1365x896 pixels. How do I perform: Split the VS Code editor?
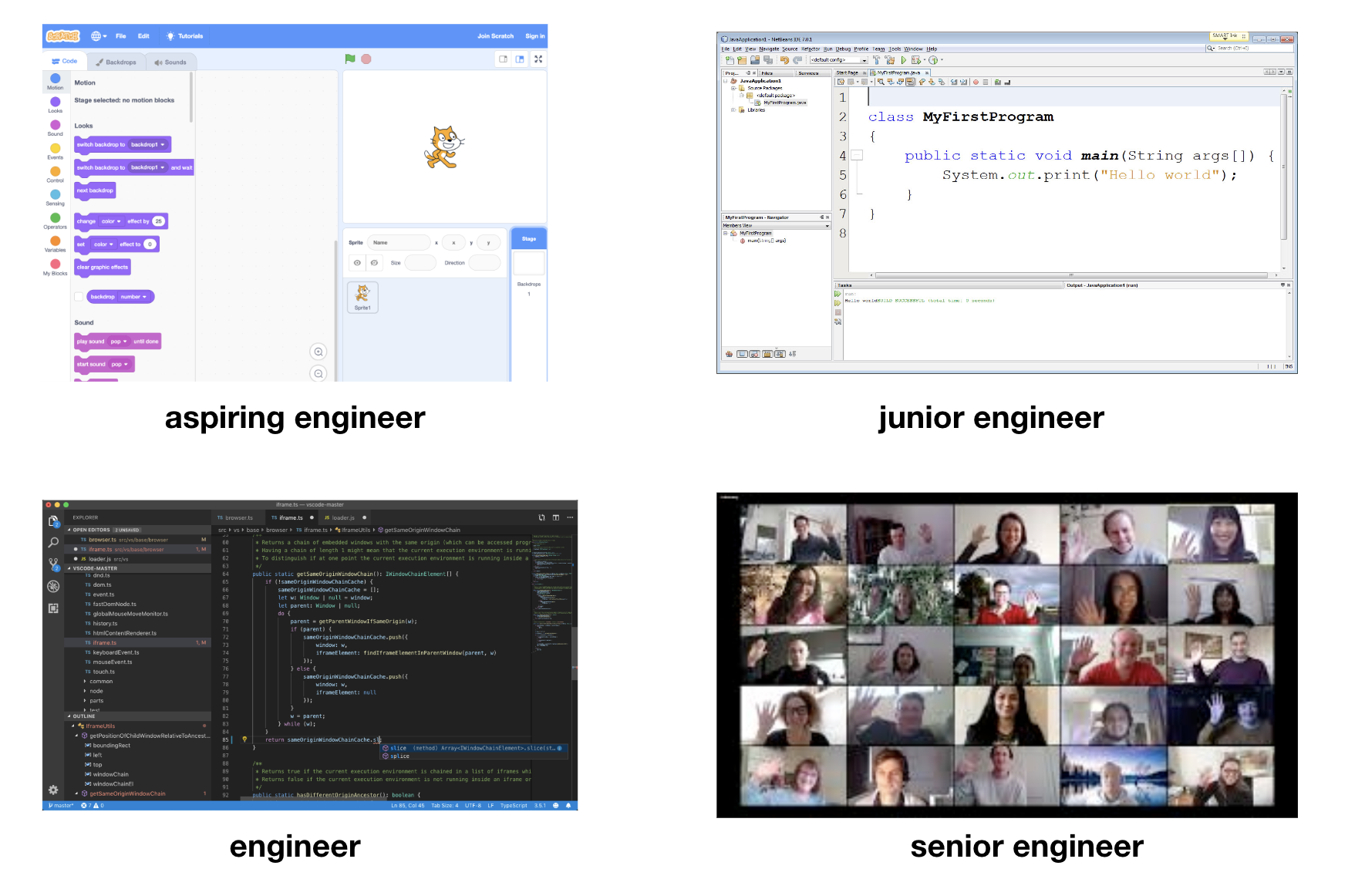coord(556,517)
